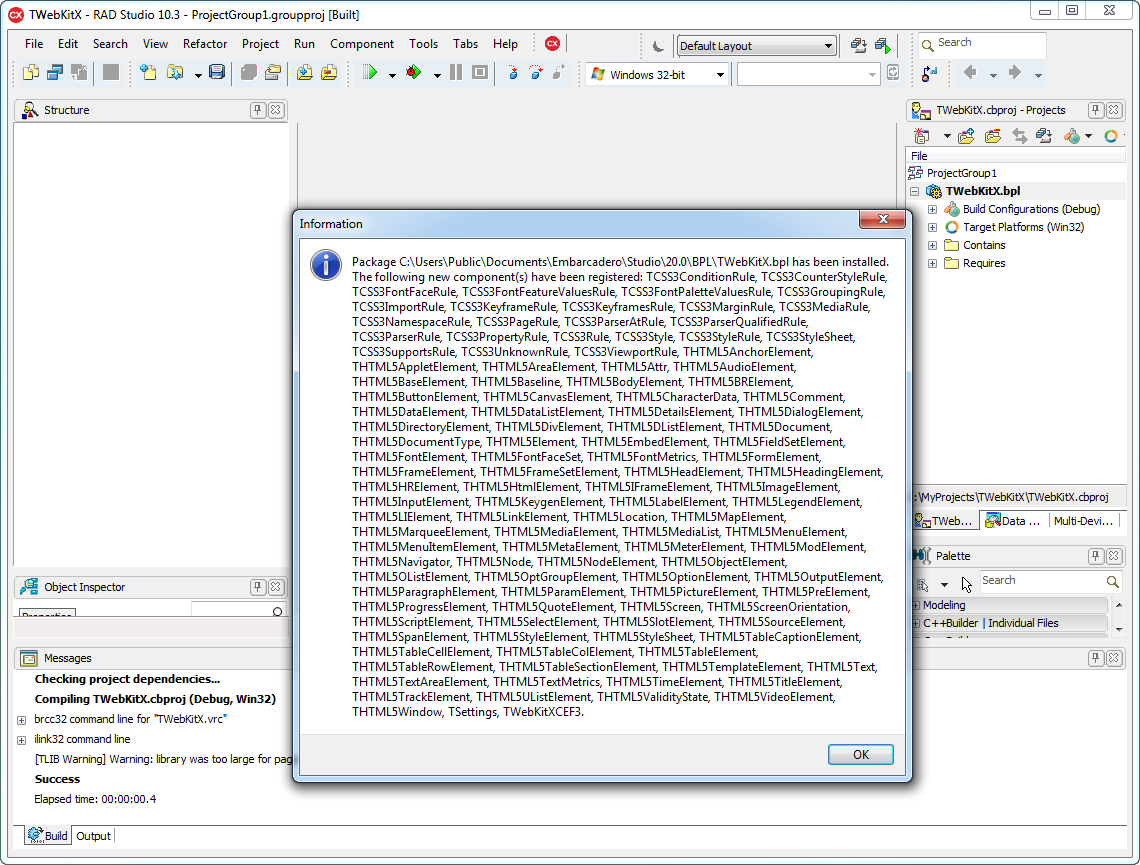The height and width of the screenshot is (865, 1140).
Task: Collapse the TWebKitX.bpl tree node
Action: click(915, 191)
